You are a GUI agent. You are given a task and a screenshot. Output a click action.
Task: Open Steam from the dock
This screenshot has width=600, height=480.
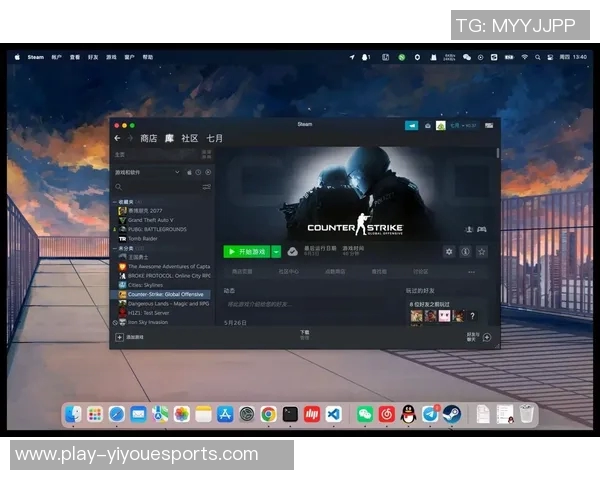[452, 414]
